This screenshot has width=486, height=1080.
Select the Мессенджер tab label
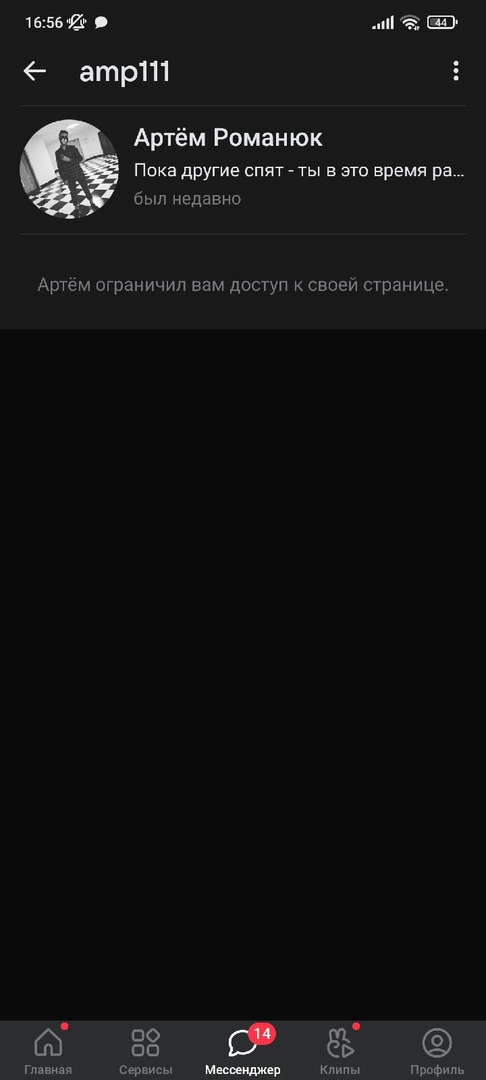point(242,1070)
